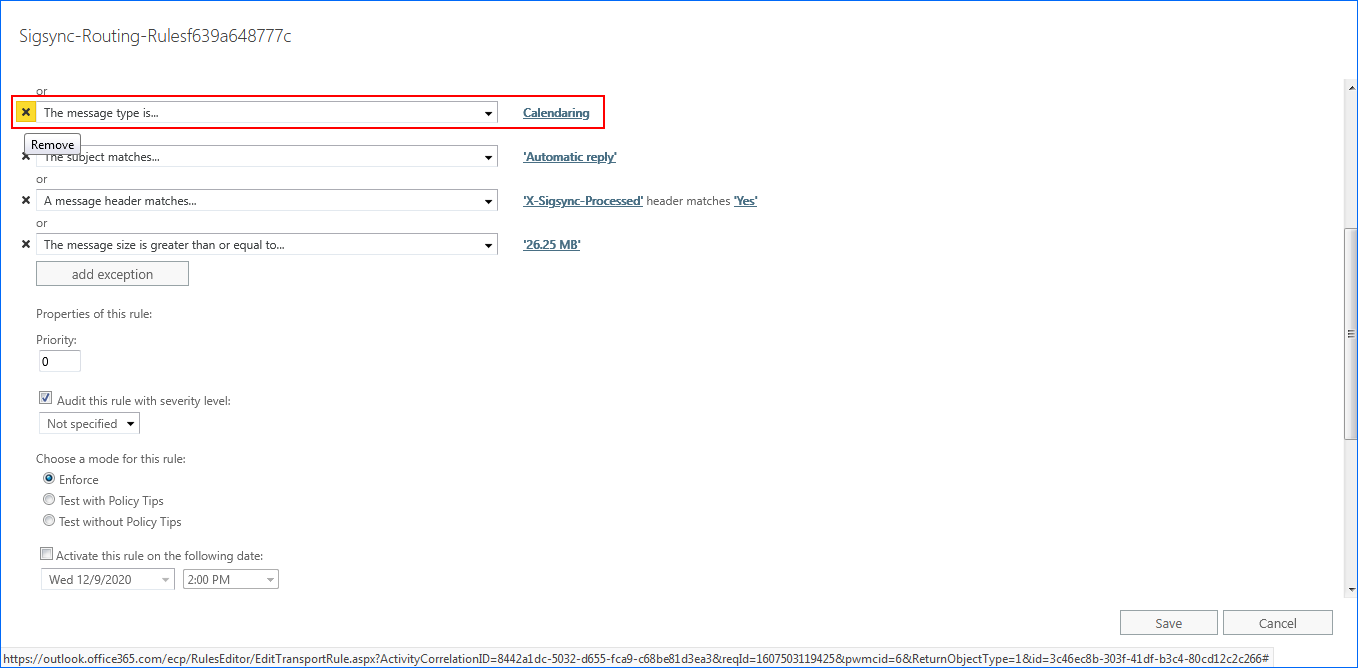Edit the 26.25 MB size value
The image size is (1358, 668).
[x=551, y=245]
